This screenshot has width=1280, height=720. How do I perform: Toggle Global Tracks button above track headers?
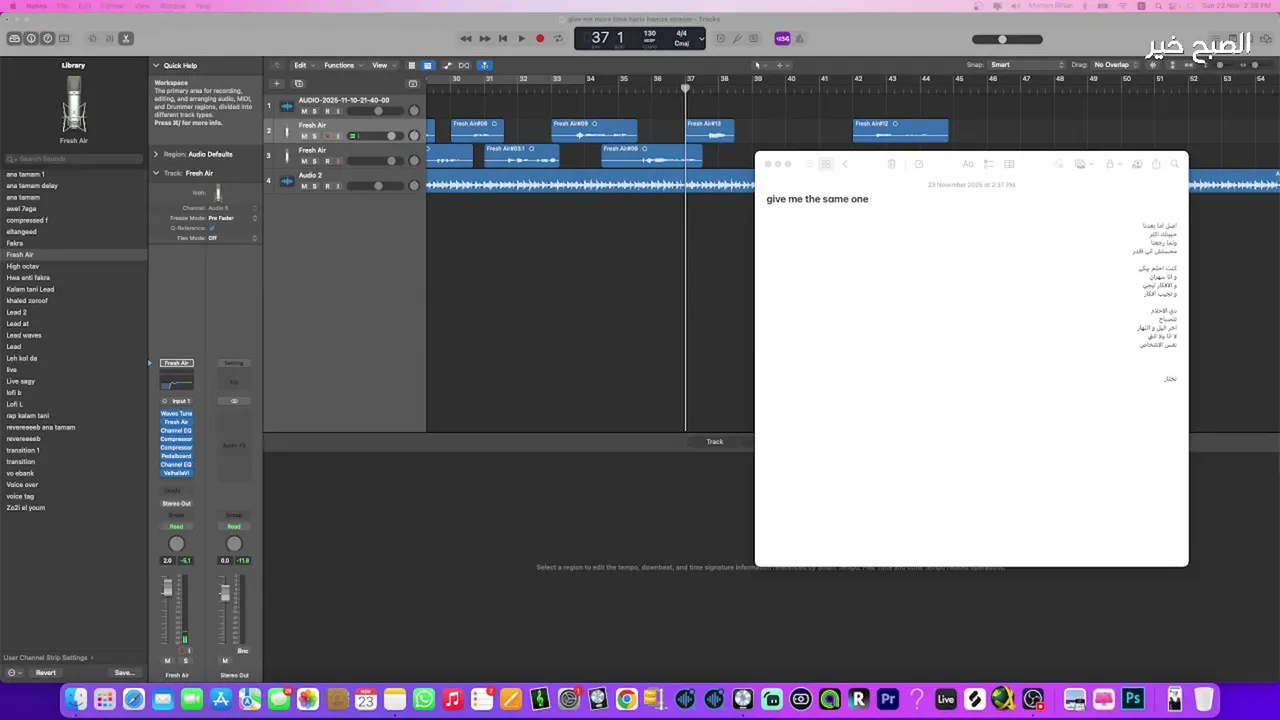(413, 83)
